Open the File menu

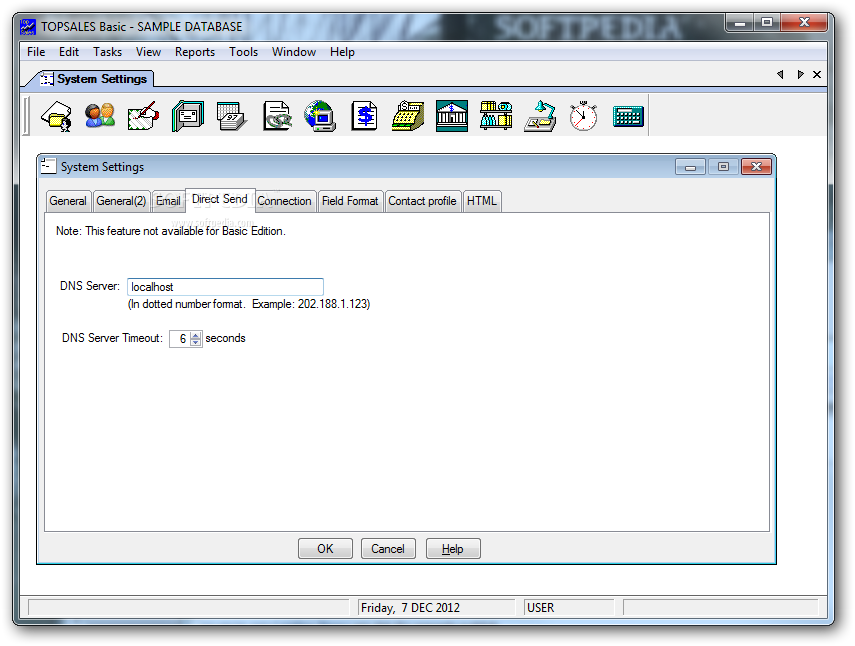coord(36,52)
